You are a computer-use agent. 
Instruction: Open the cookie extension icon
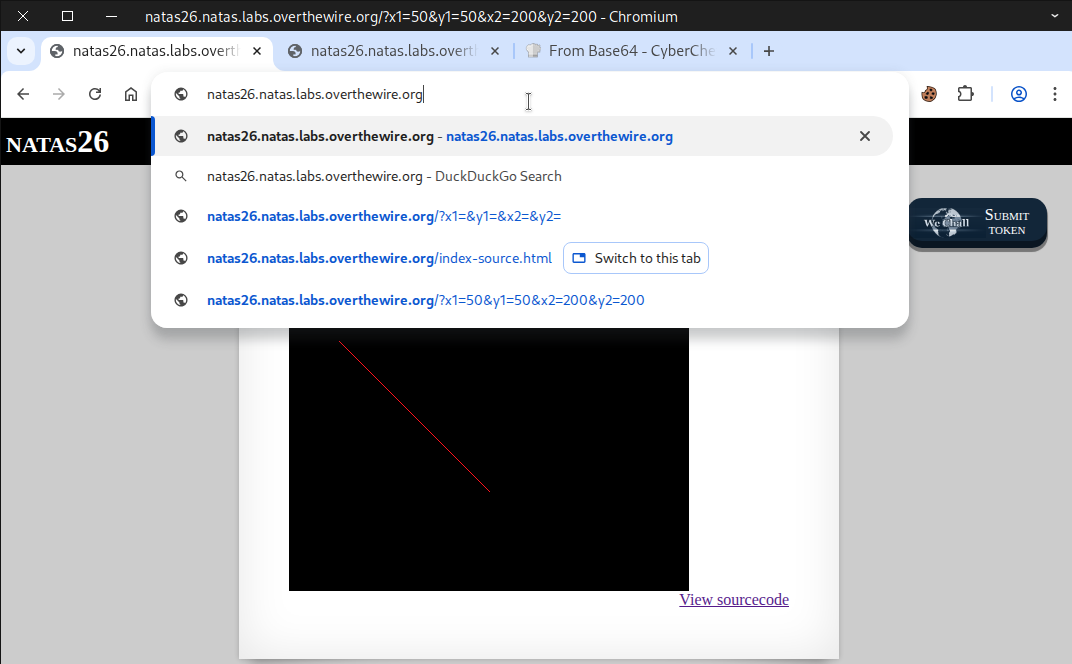pyautogui.click(x=929, y=94)
